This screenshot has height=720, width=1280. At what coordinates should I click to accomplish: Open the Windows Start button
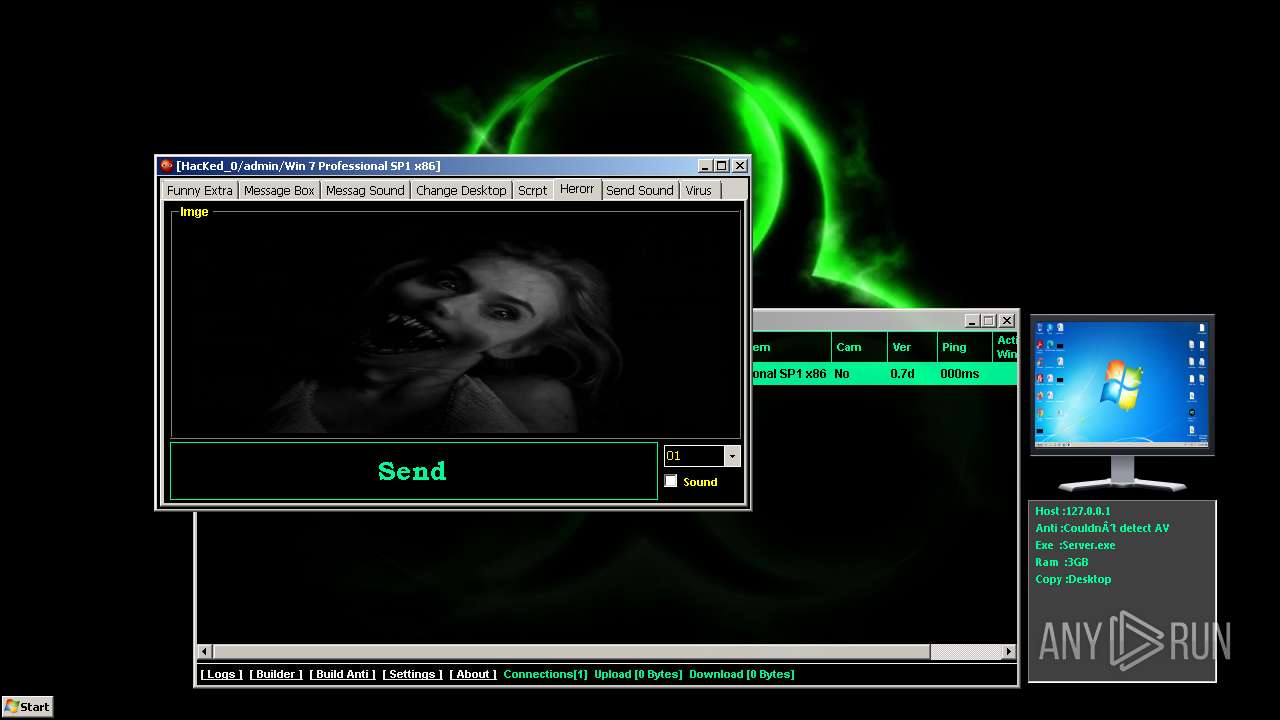(x=27, y=706)
